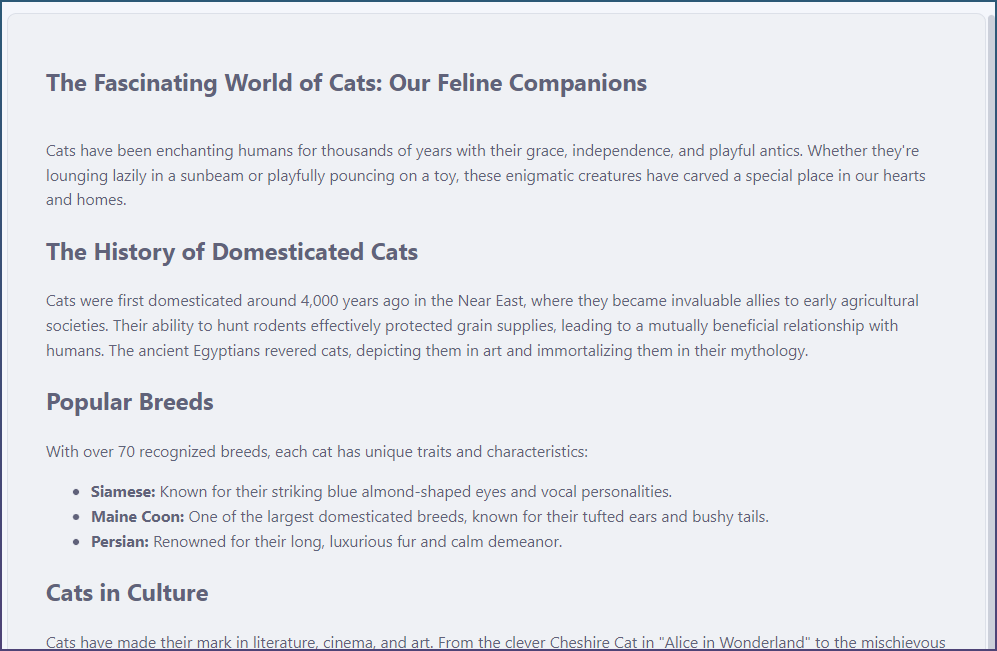This screenshot has width=997, height=651.
Task: Click the Popular Breeds heading
Action: 130,402
